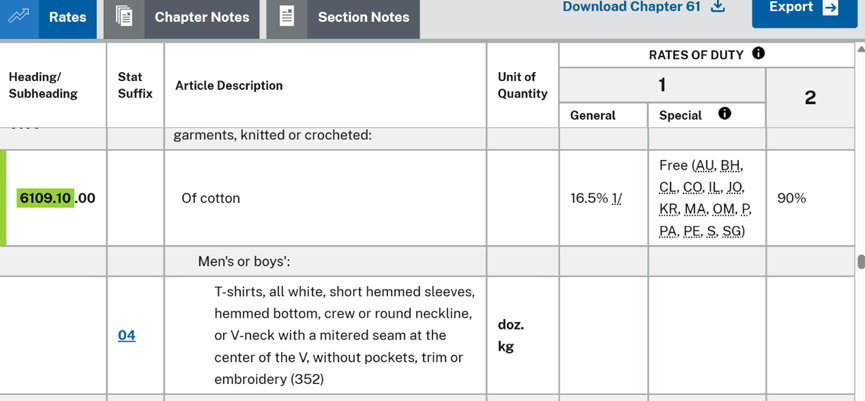
Task: Open the info icon beside Rates of Duty
Action: pyautogui.click(x=758, y=53)
